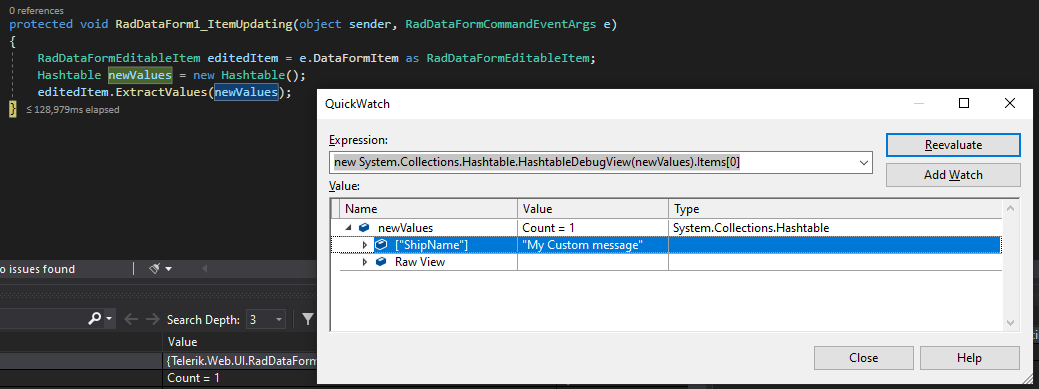Click the newValues blue cube icon
Image resolution: width=1039 pixels, height=389 pixels.
tap(364, 228)
